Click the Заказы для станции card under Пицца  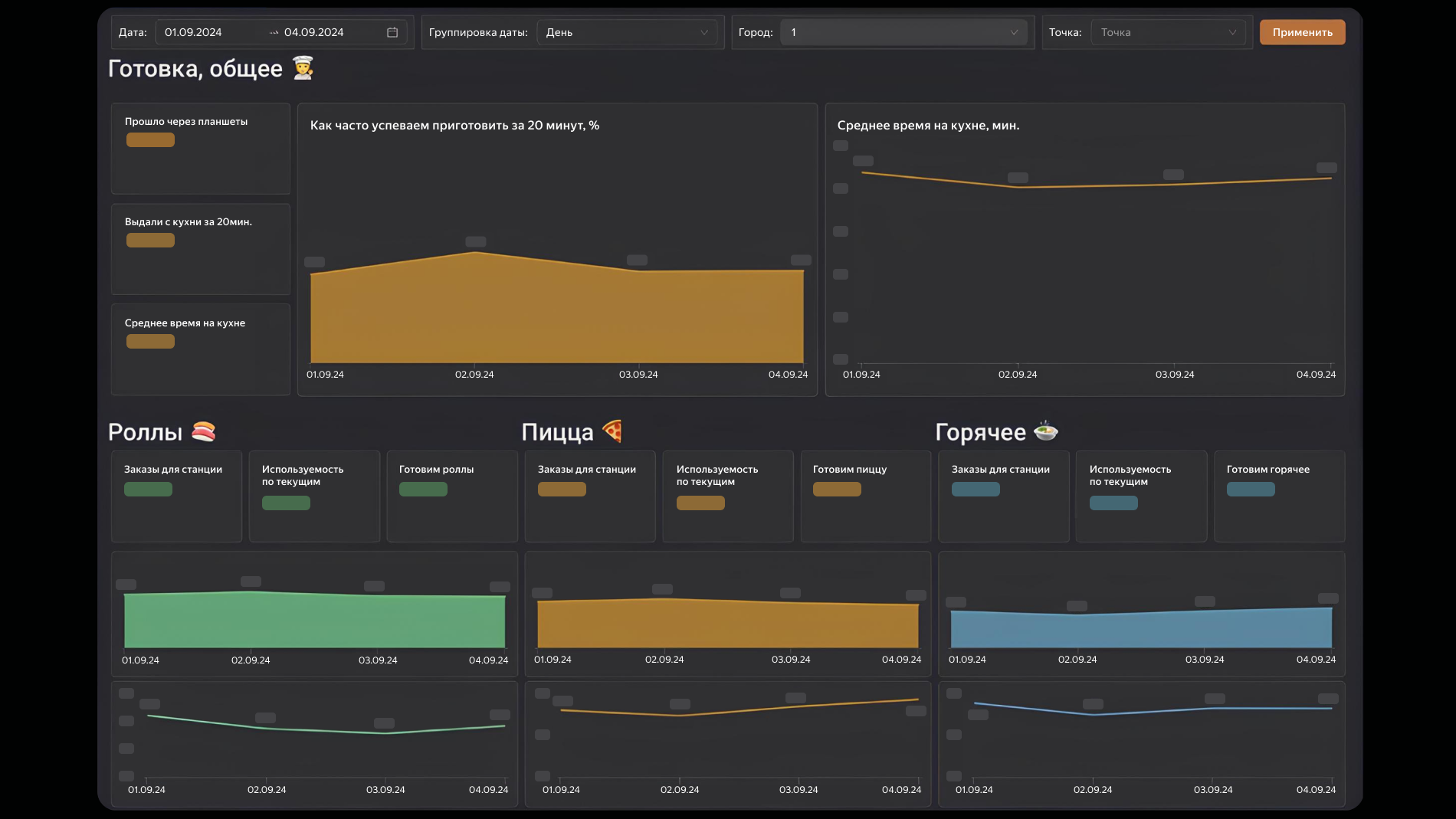click(589, 496)
